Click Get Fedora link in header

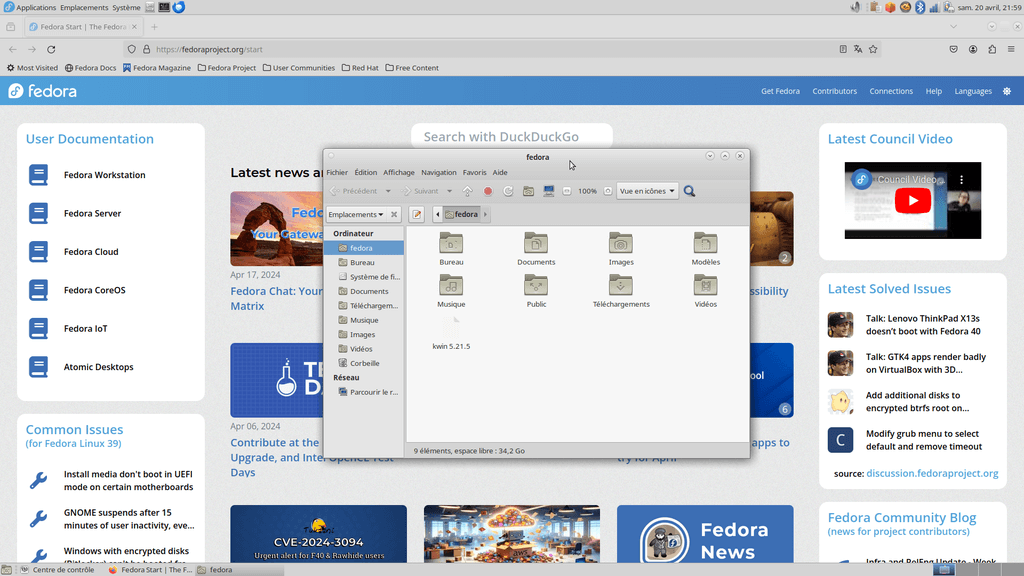click(780, 91)
